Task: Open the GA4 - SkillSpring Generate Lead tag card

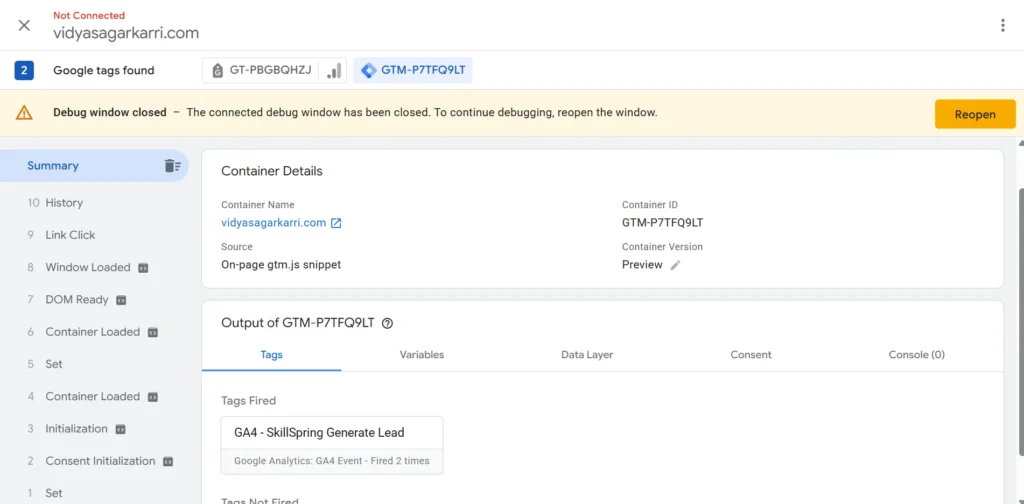Action: pos(332,445)
